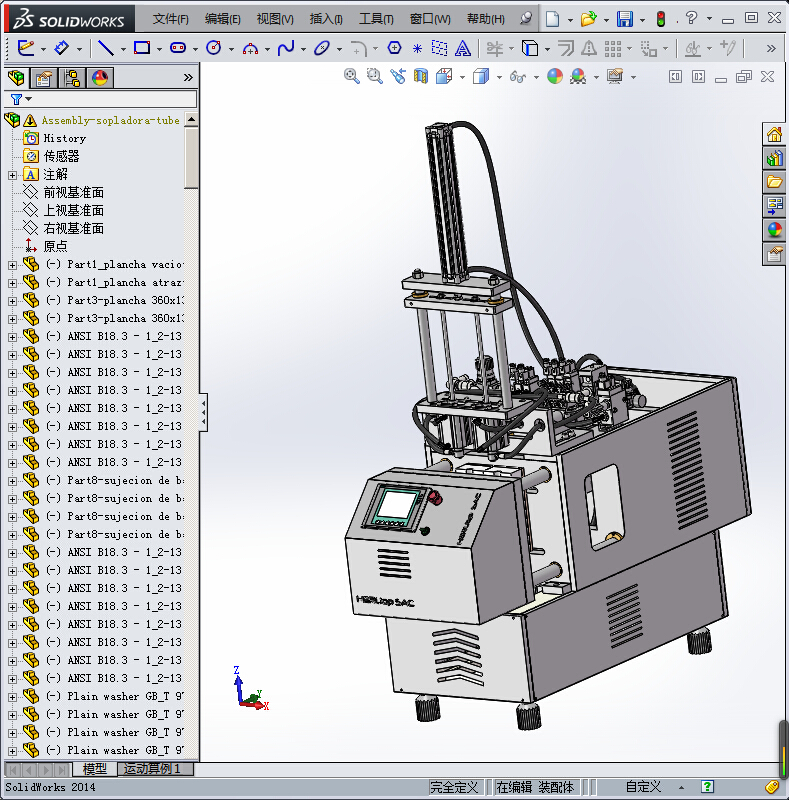This screenshot has height=800, width=789.
Task: Expand the Part1_plancha vacio tree node
Action: (12, 265)
